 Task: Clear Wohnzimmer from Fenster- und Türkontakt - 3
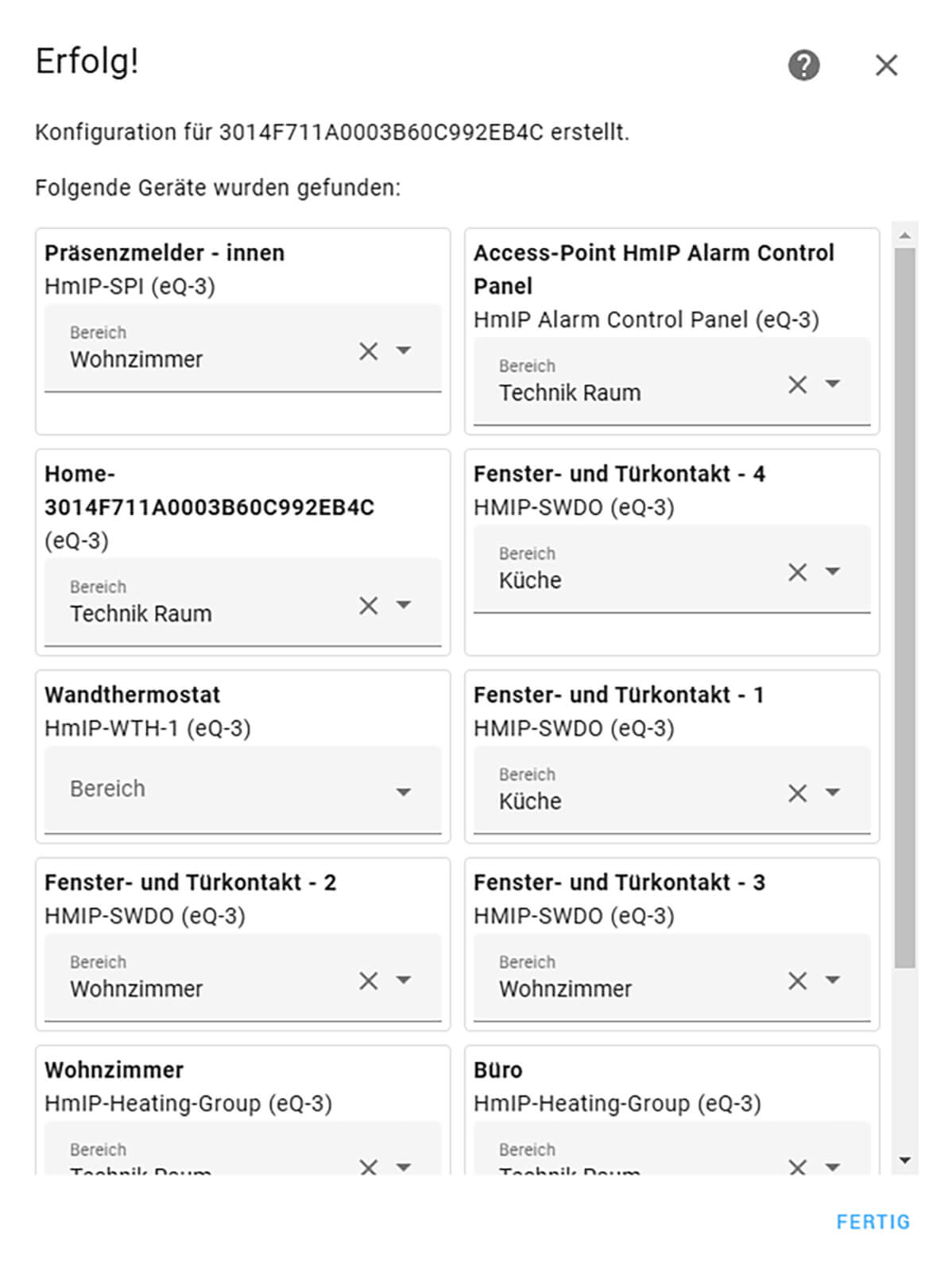pyautogui.click(x=797, y=981)
